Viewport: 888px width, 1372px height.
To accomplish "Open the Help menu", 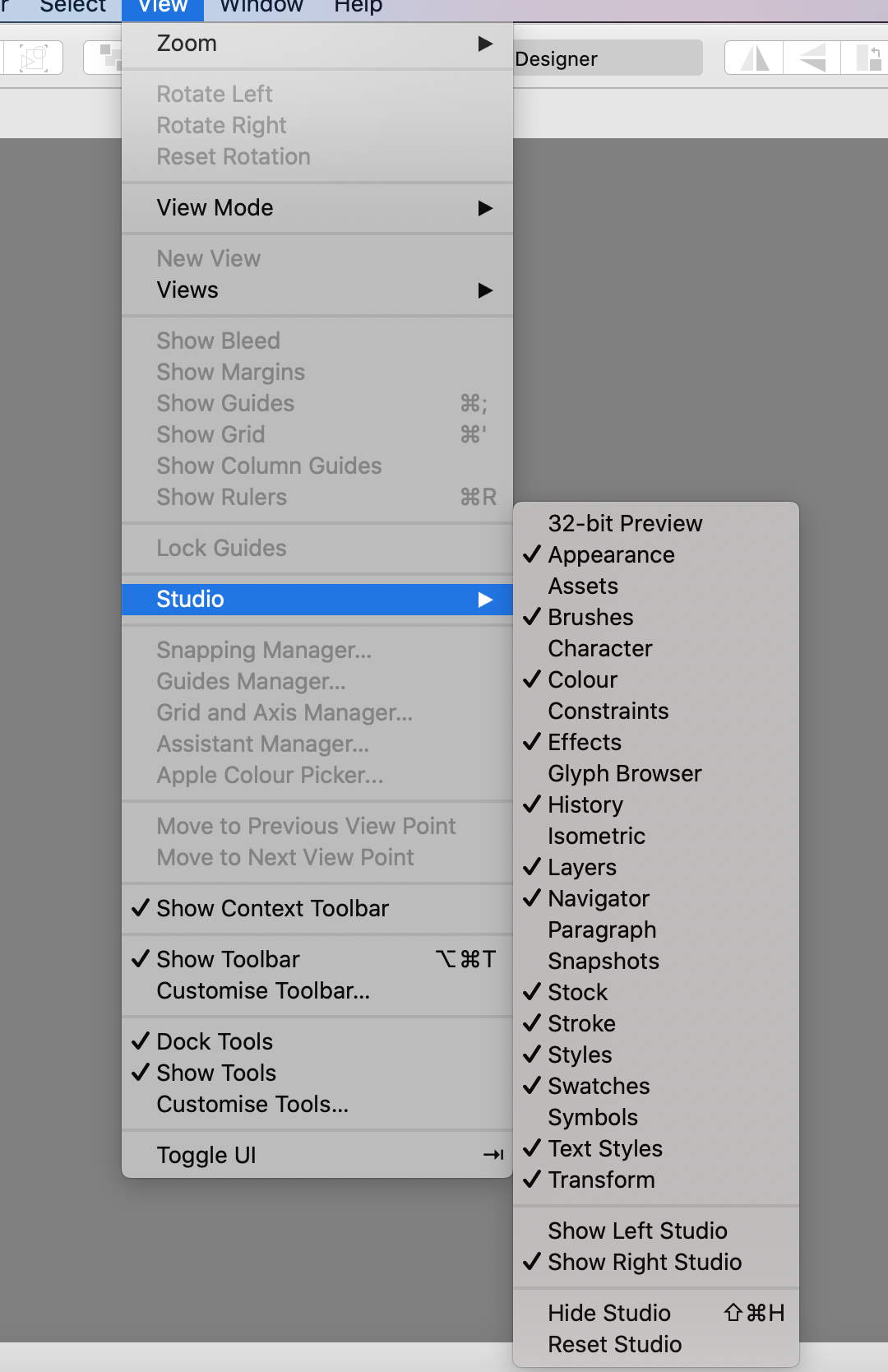I will [x=358, y=7].
